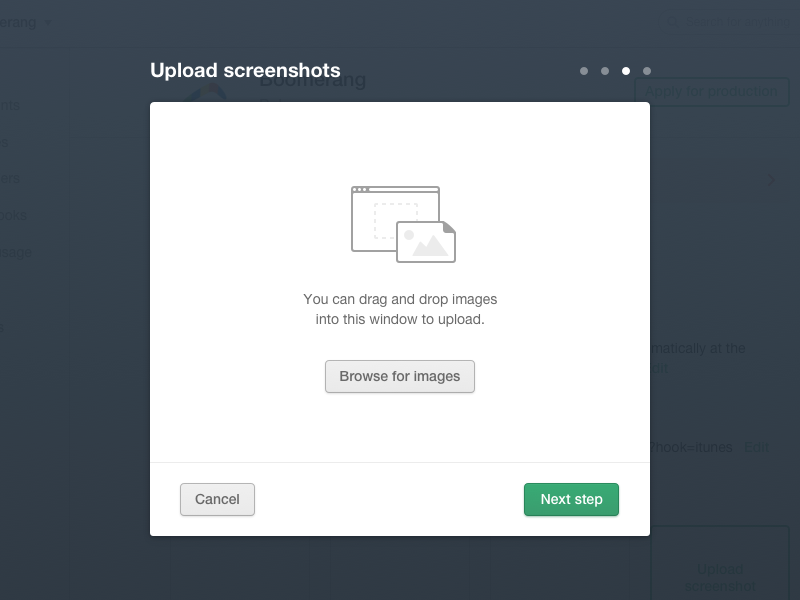800x600 pixels.
Task: Click the image file picture icon
Action: pyautogui.click(x=426, y=242)
